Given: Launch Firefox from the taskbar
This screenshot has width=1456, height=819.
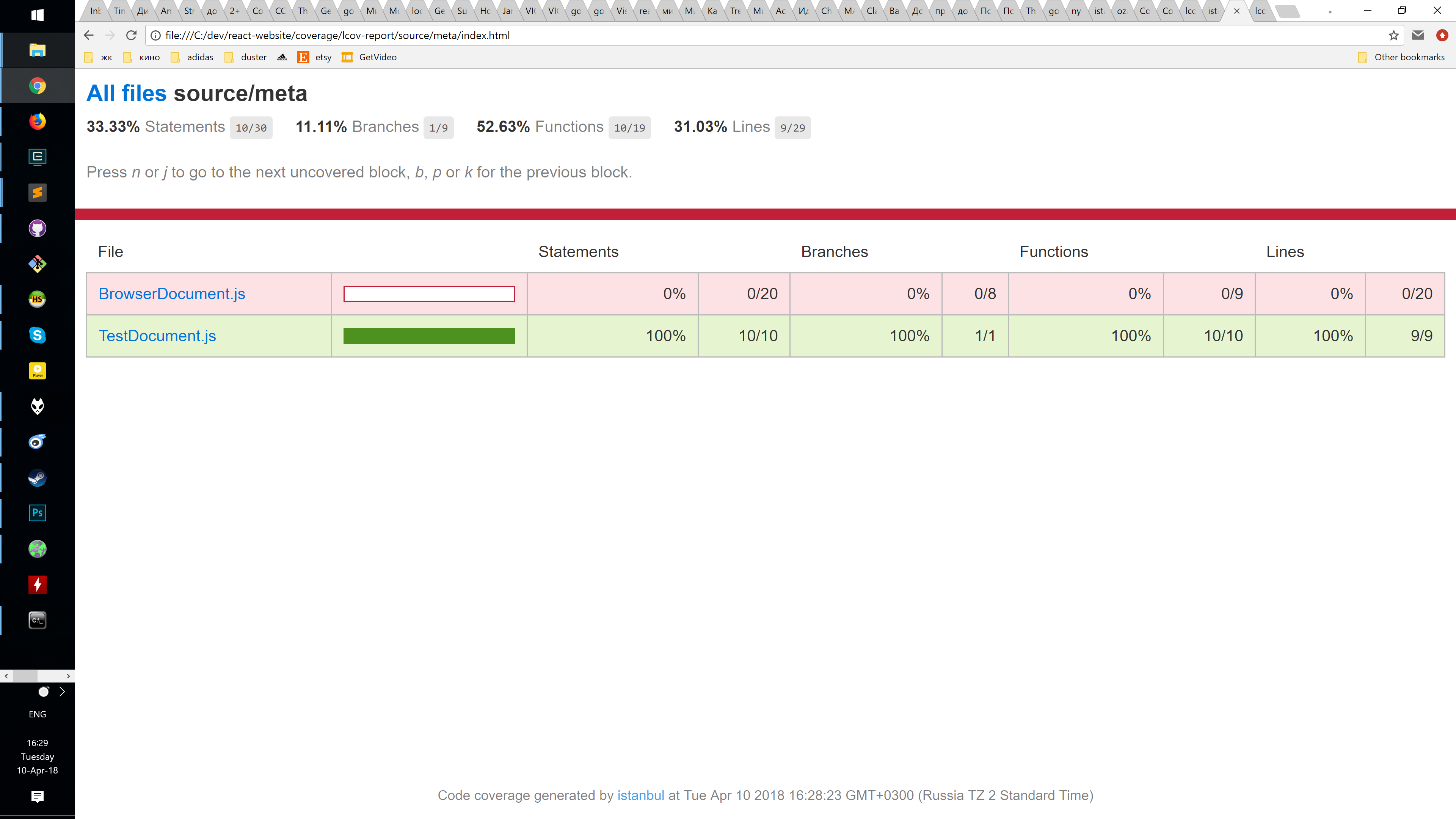Looking at the screenshot, I should coord(37,121).
